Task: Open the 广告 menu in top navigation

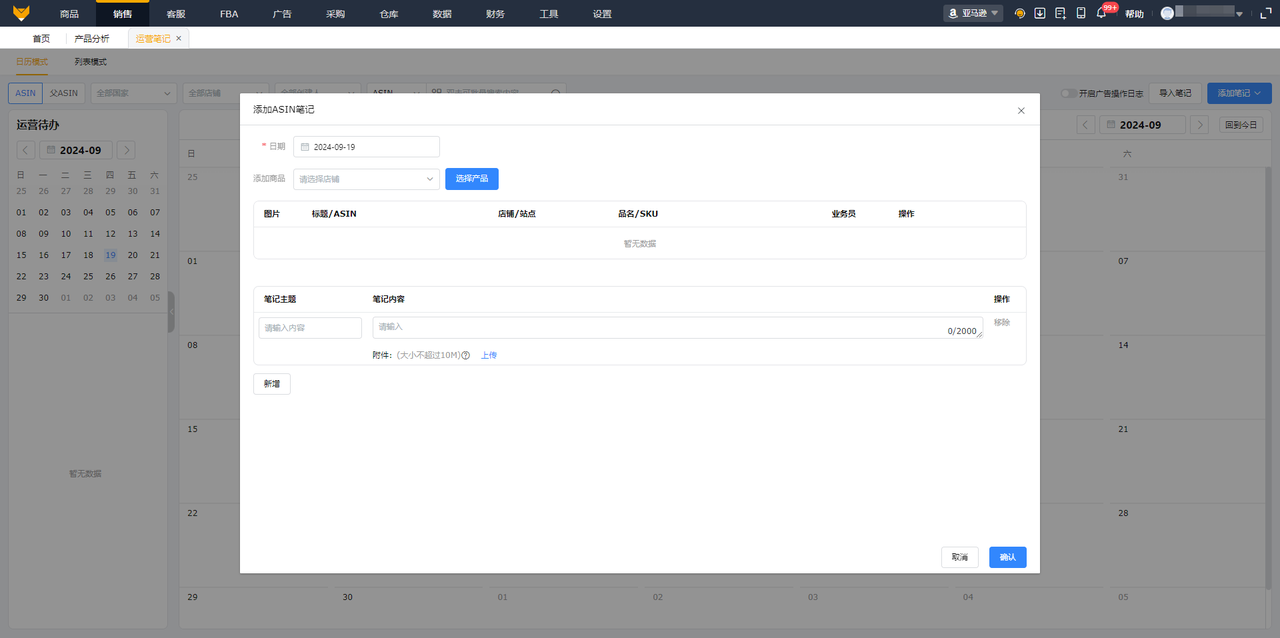Action: click(x=282, y=14)
